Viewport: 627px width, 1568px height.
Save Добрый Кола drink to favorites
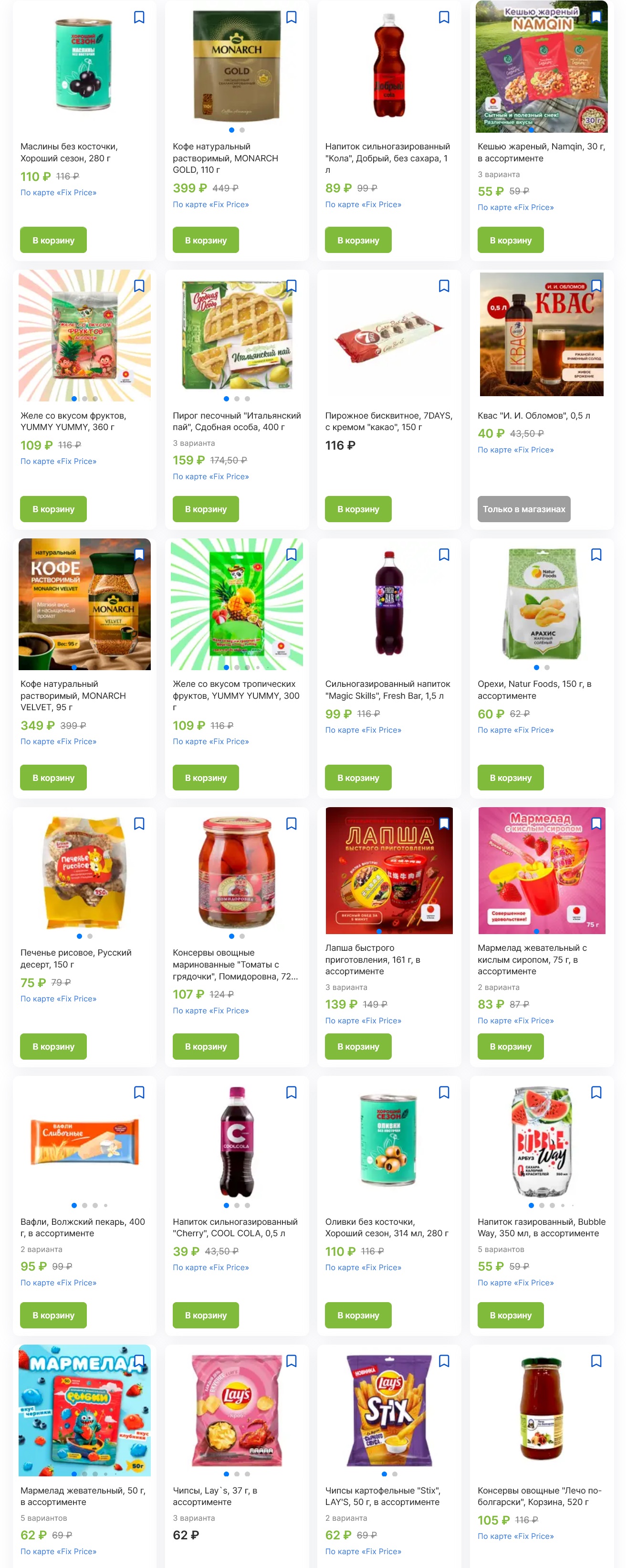point(444,17)
